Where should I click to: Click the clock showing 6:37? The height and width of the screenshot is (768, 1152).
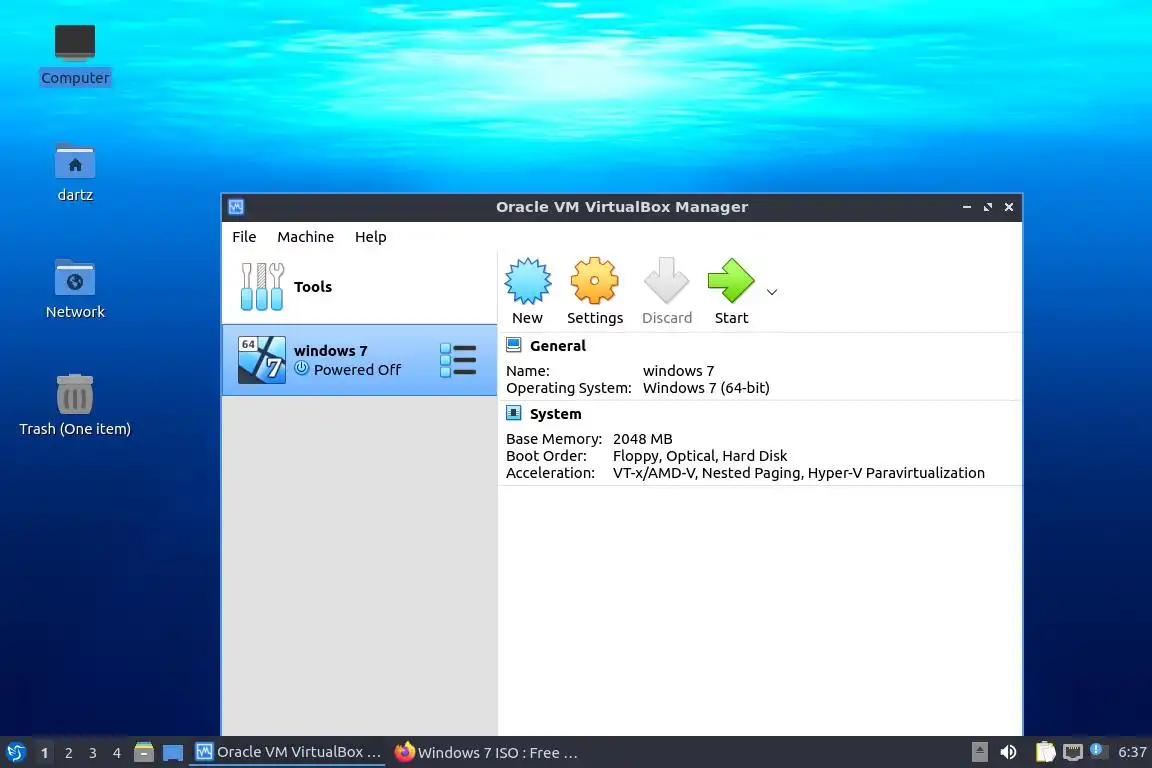[x=1131, y=752]
